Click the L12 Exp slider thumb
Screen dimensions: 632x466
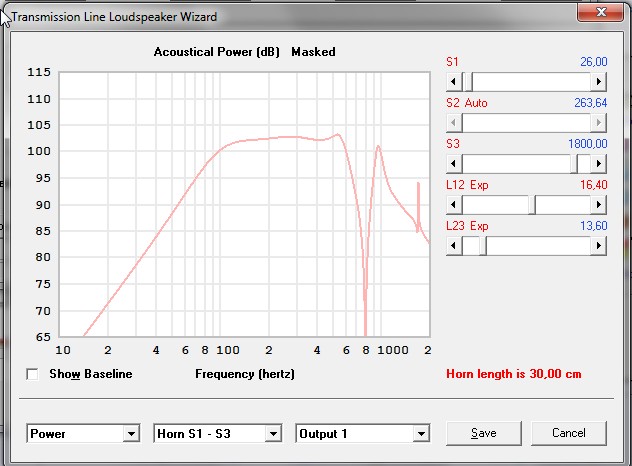532,205
